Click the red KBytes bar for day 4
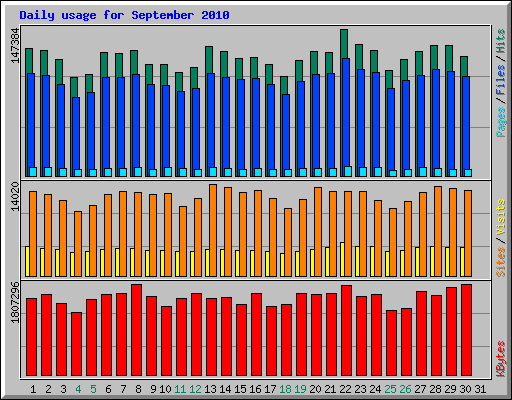Screen dimensions: 512x400 pyautogui.click(x=77, y=344)
